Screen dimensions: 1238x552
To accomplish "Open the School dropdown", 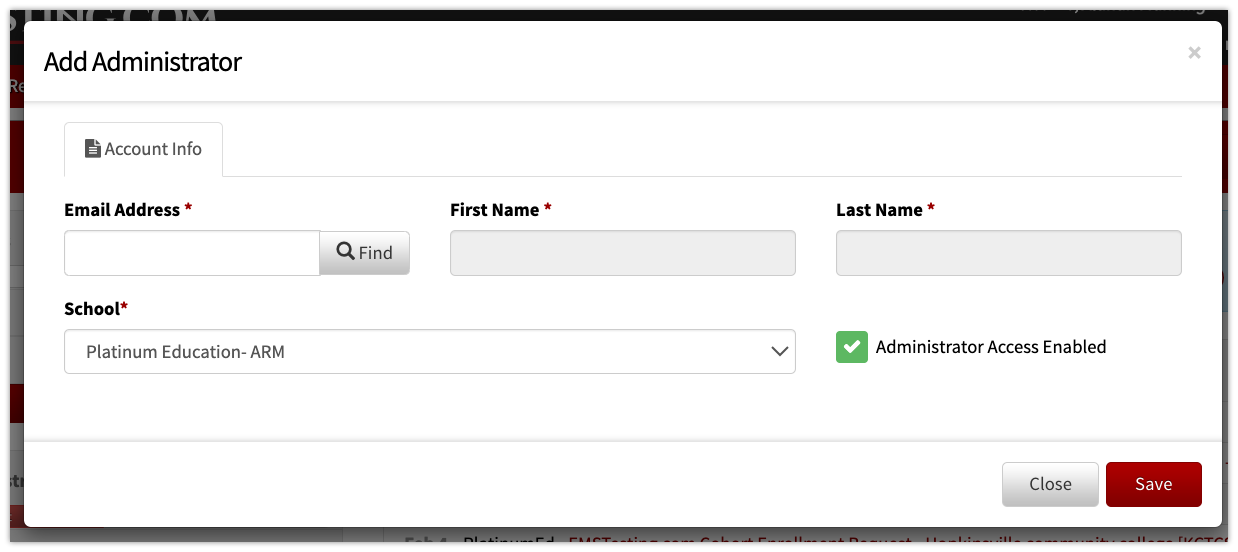I will tap(430, 352).
